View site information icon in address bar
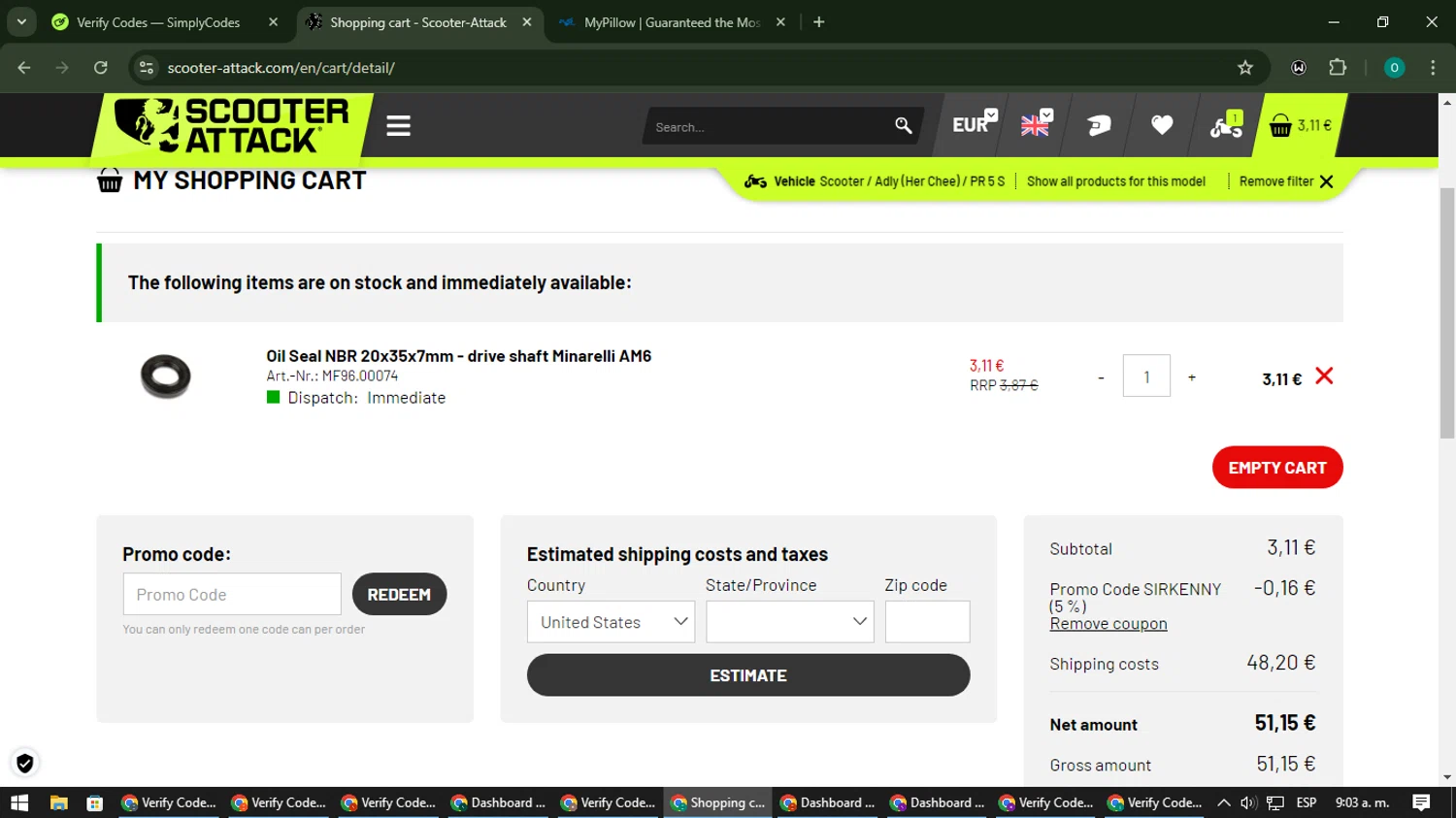Screen dimensions: 1456x818 tap(147, 68)
